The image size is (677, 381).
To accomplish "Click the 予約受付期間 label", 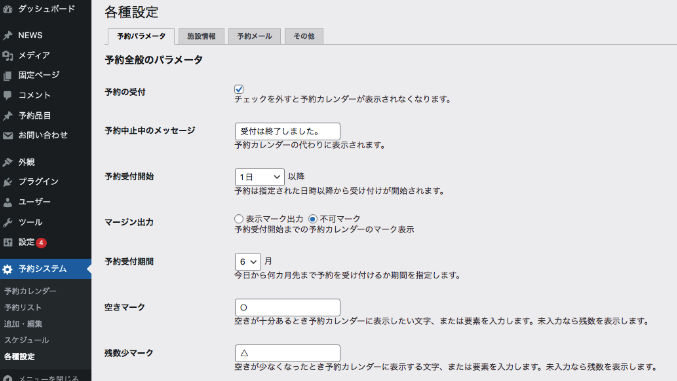I will tap(129, 262).
